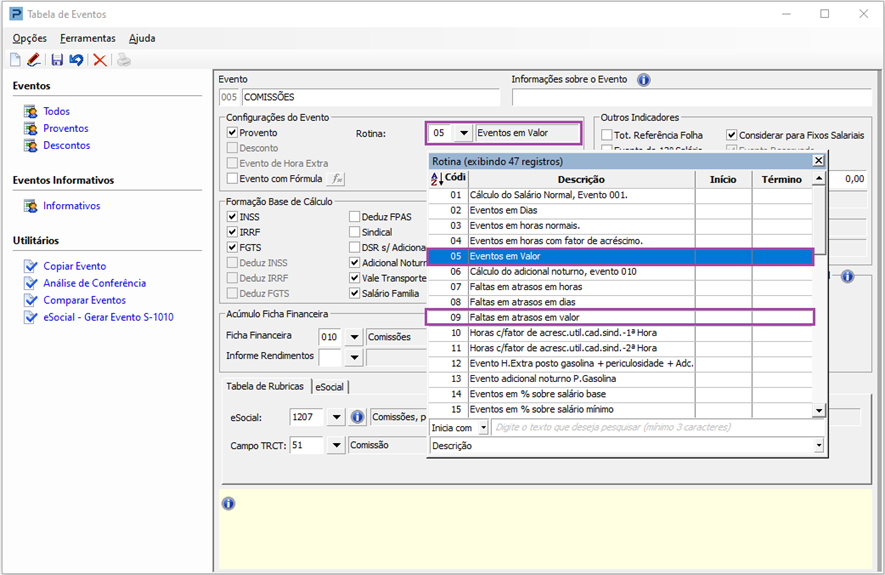Click the sort A-Z icon in Códi column
Viewport: 885px width, 575px height.
(437, 179)
